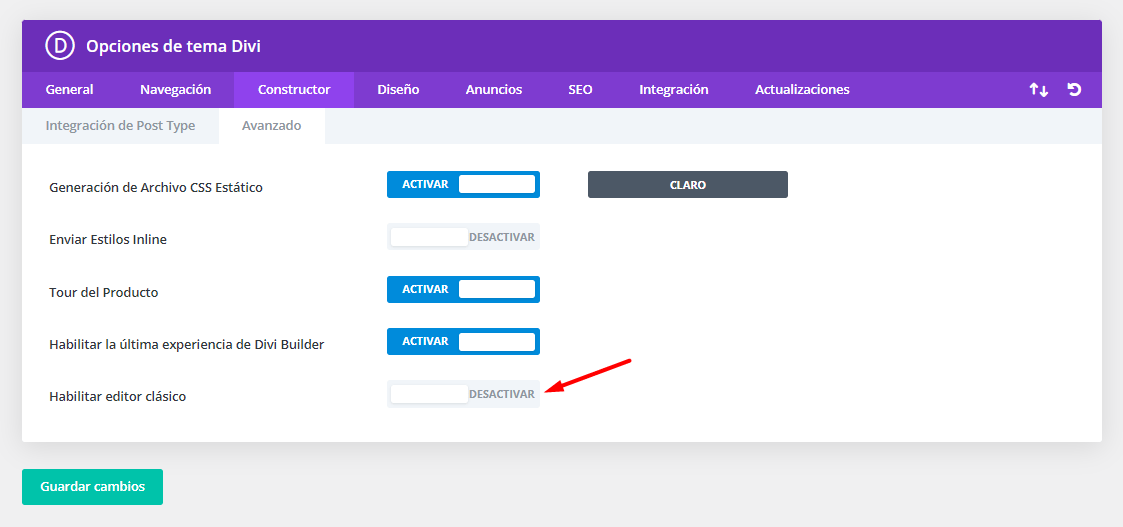Viewport: 1123px width, 527px height.
Task: Go to the Anuncios tab
Action: [x=493, y=90]
